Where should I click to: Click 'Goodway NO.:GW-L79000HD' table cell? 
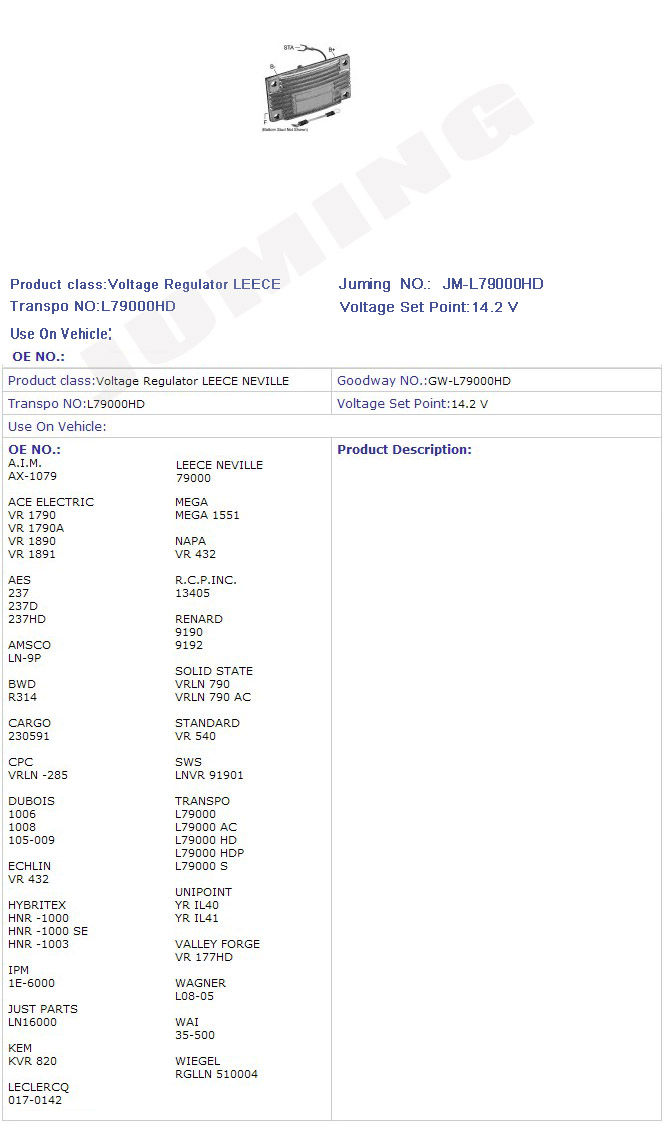point(496,381)
